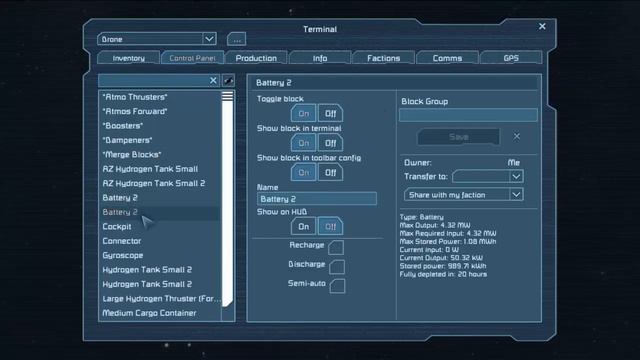Select the *Boosters* group
Screen dimensions: 640x360
pyautogui.click(x=160, y=125)
